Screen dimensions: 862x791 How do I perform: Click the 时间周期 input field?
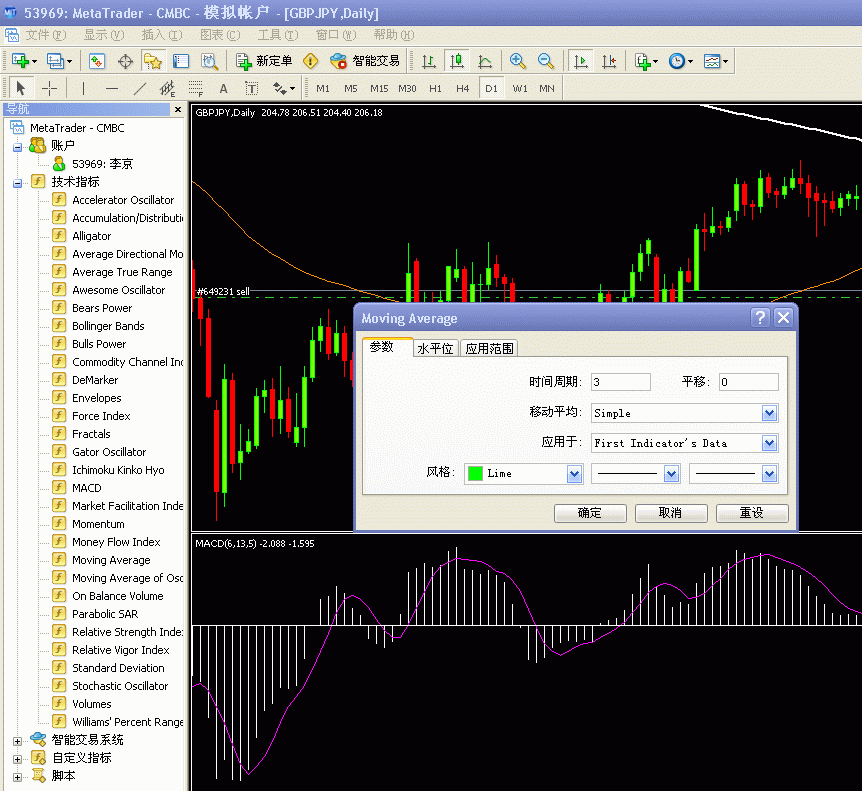click(x=620, y=382)
